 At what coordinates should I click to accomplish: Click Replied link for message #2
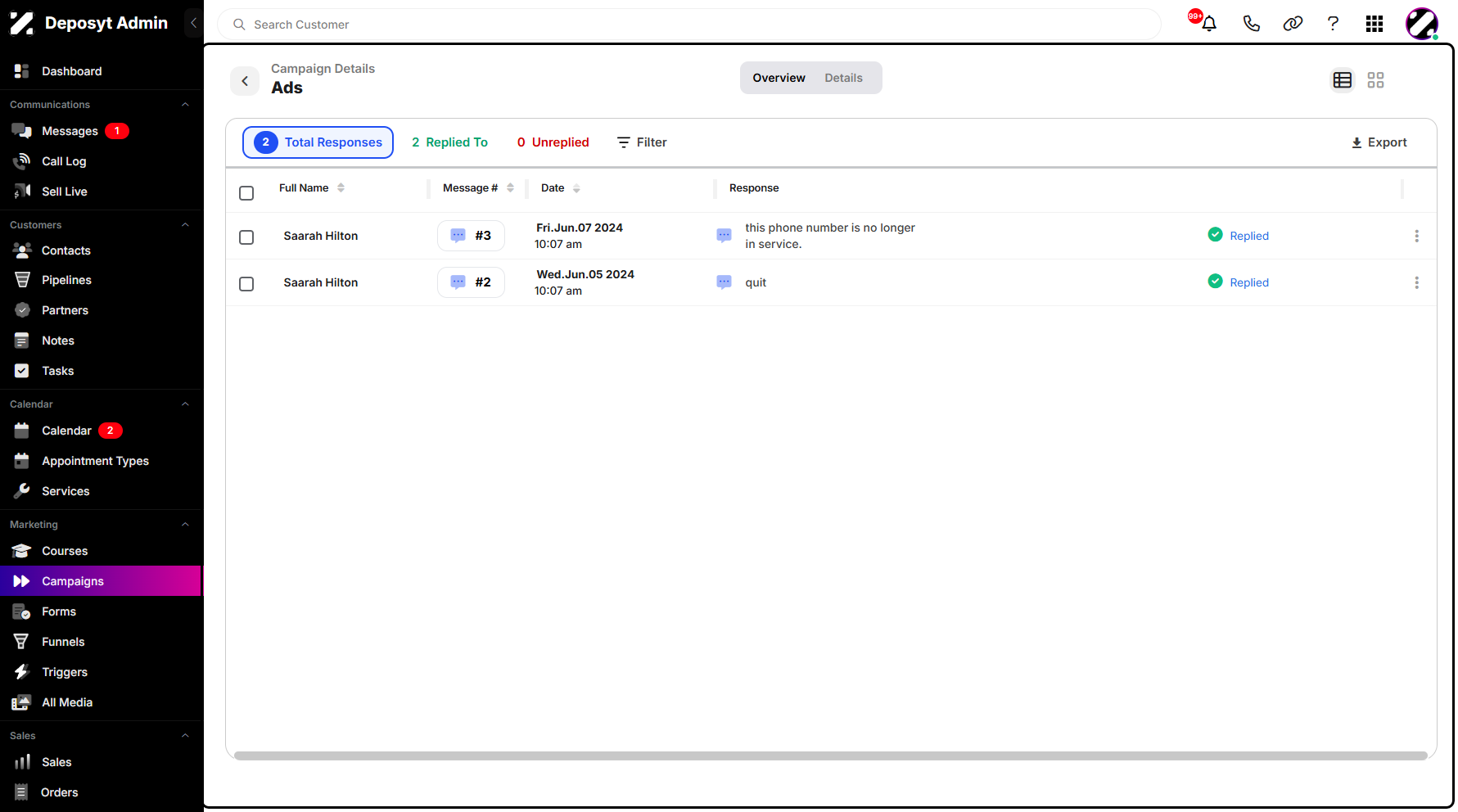click(1249, 282)
